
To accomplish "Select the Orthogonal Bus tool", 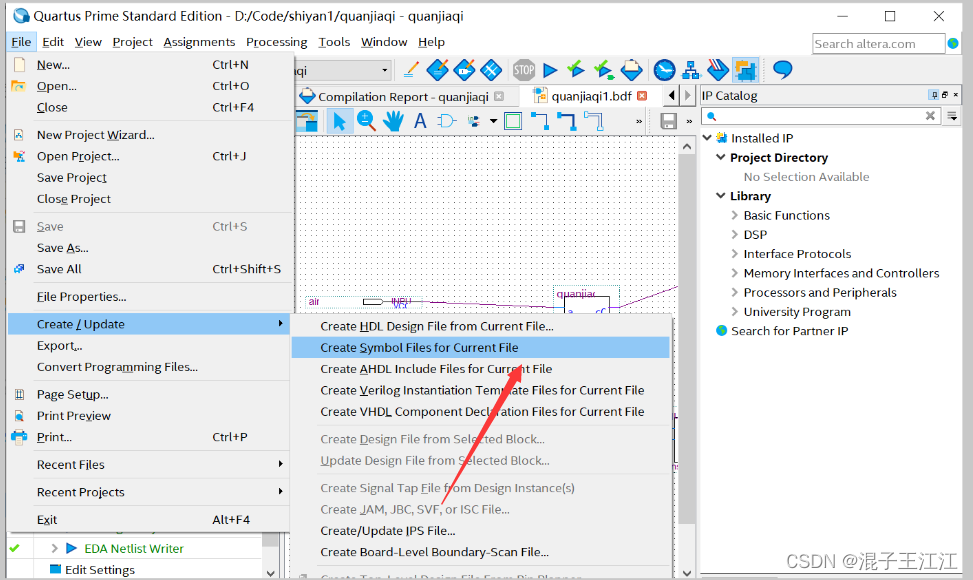I will coord(567,121).
